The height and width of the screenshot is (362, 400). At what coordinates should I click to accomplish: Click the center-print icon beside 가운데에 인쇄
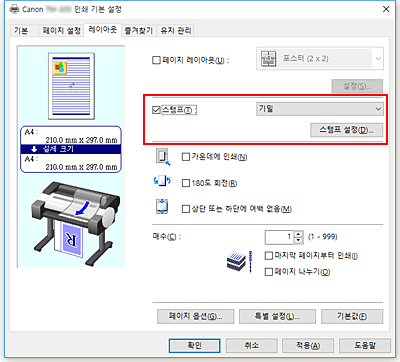(x=163, y=157)
